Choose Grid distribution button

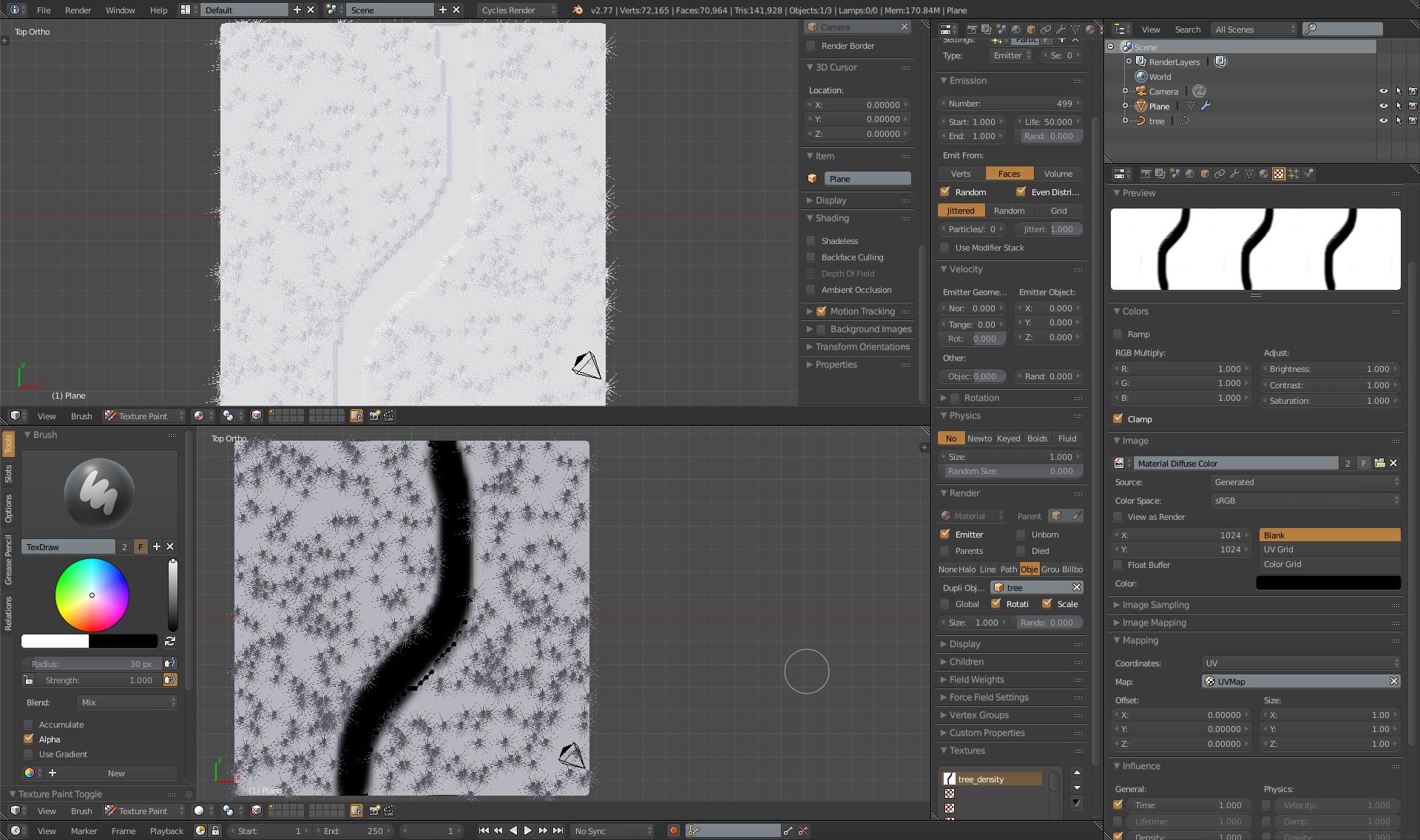click(x=1058, y=210)
